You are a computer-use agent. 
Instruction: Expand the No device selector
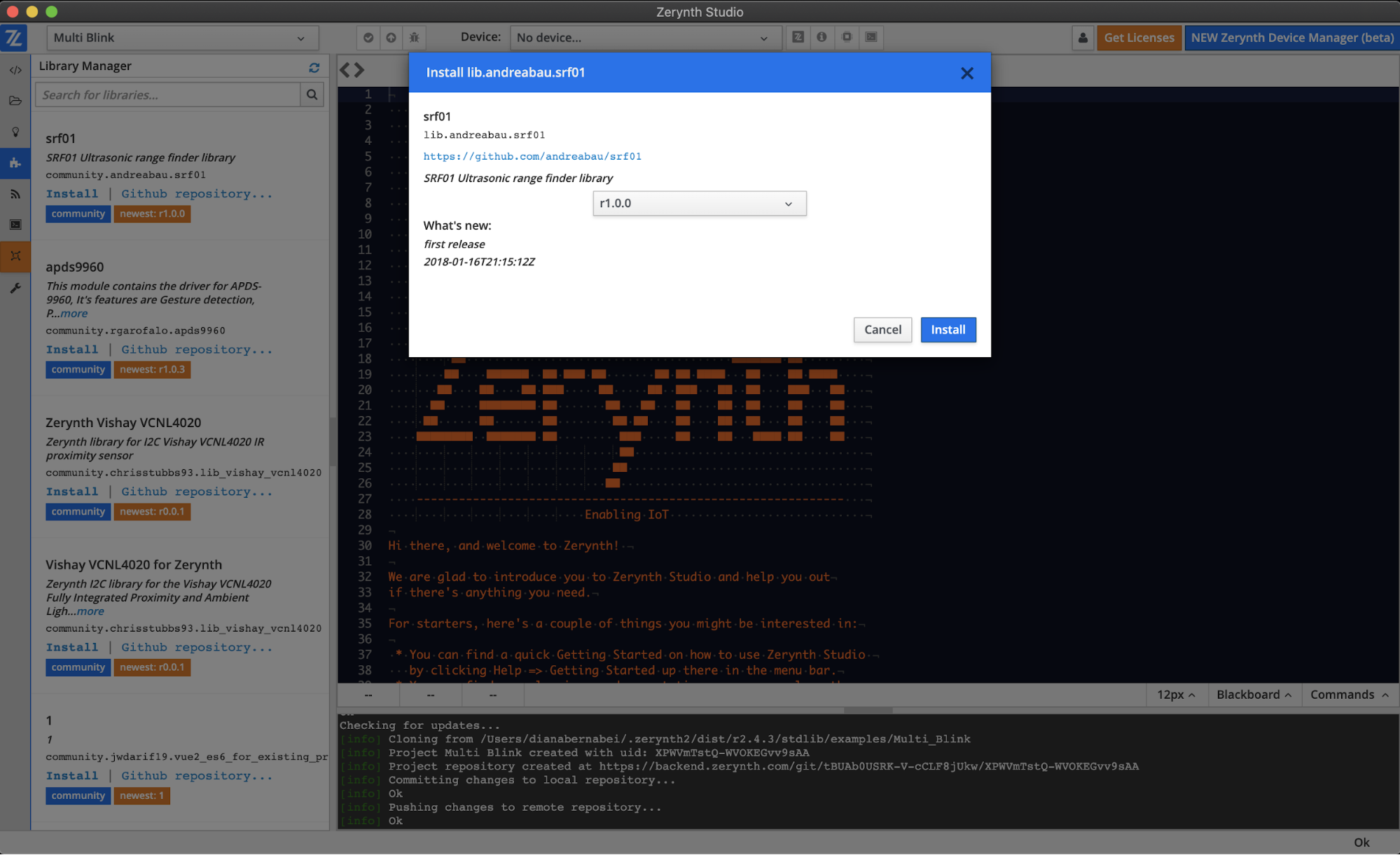point(644,38)
